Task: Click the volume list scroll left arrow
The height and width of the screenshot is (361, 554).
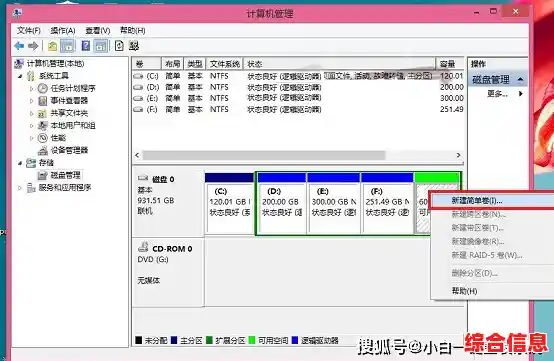Action: 137,155
